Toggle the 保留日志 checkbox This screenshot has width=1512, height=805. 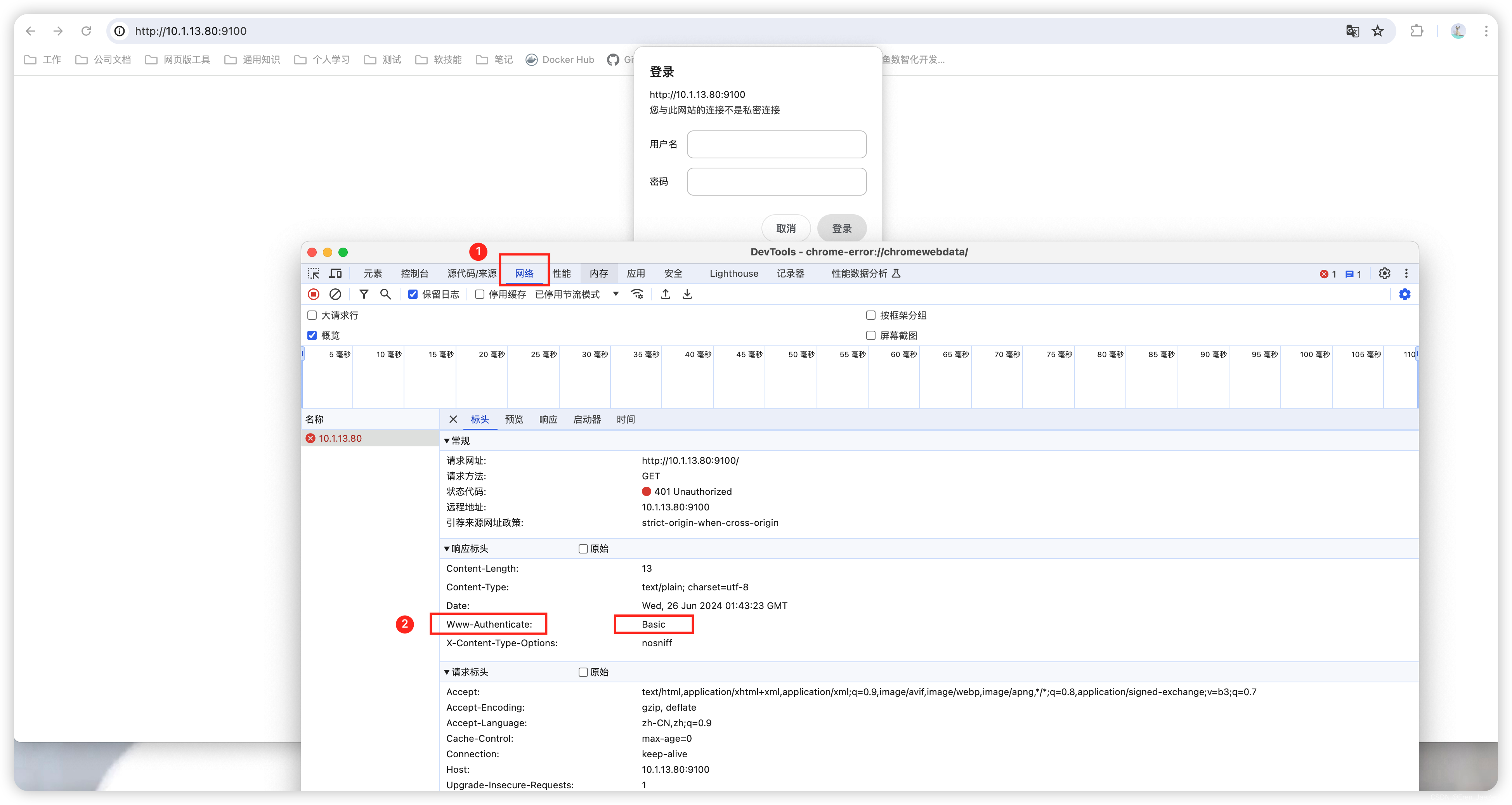(x=413, y=294)
